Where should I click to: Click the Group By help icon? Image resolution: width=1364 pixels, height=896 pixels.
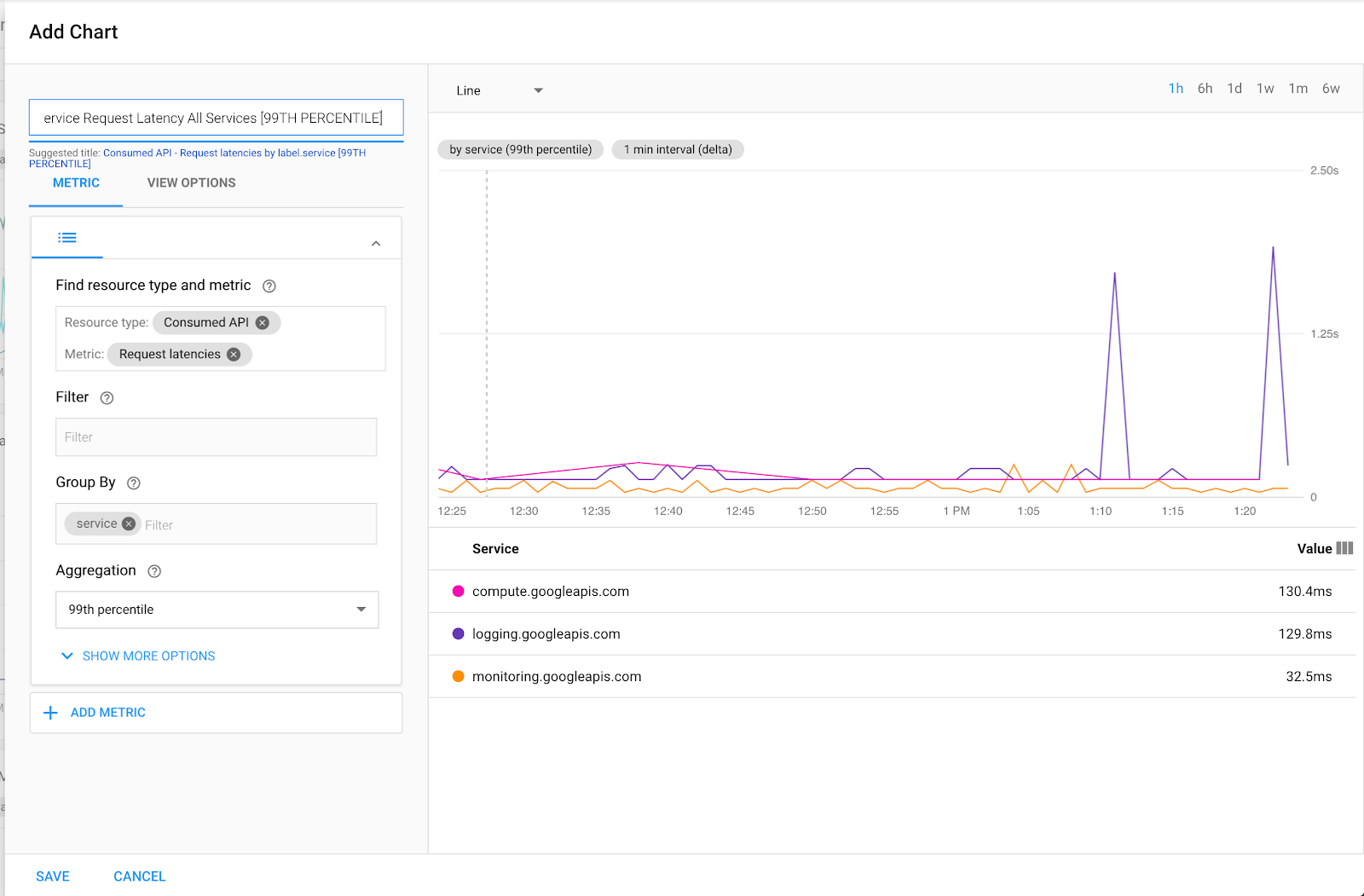[x=133, y=483]
